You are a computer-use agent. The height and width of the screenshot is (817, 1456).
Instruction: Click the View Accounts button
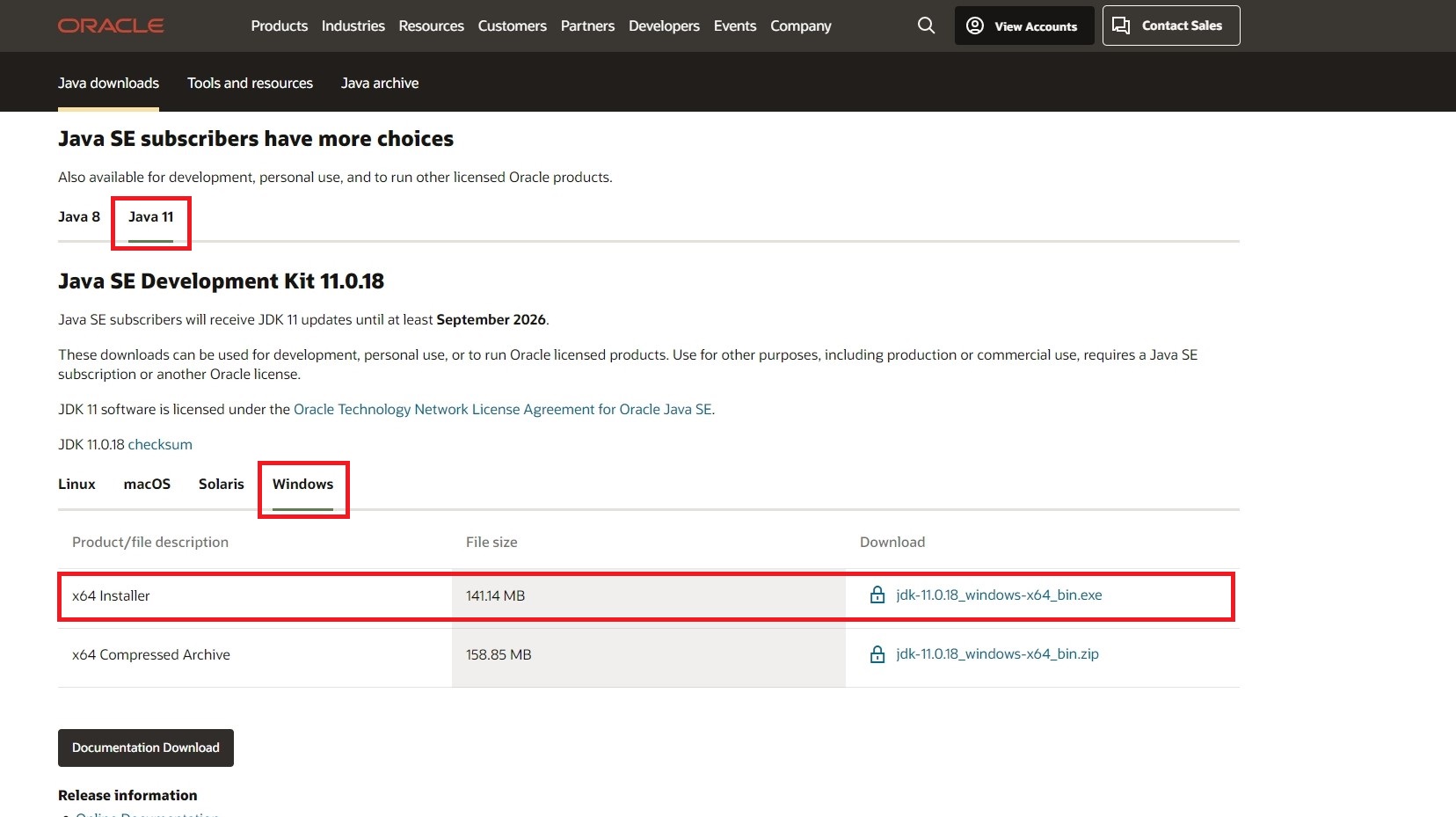1024,26
